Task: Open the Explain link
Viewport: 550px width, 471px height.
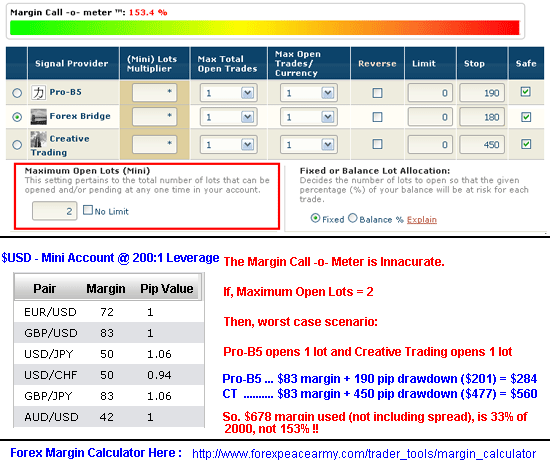Action: pos(422,220)
